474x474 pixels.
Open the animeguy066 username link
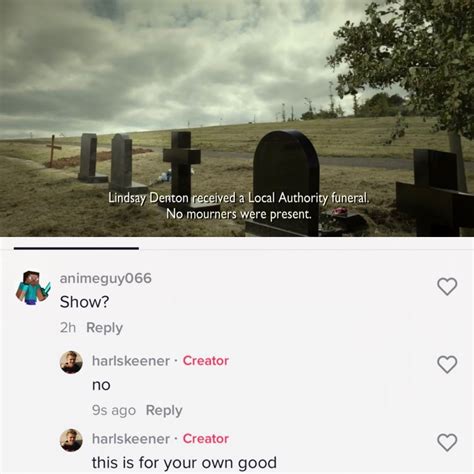tap(106, 279)
